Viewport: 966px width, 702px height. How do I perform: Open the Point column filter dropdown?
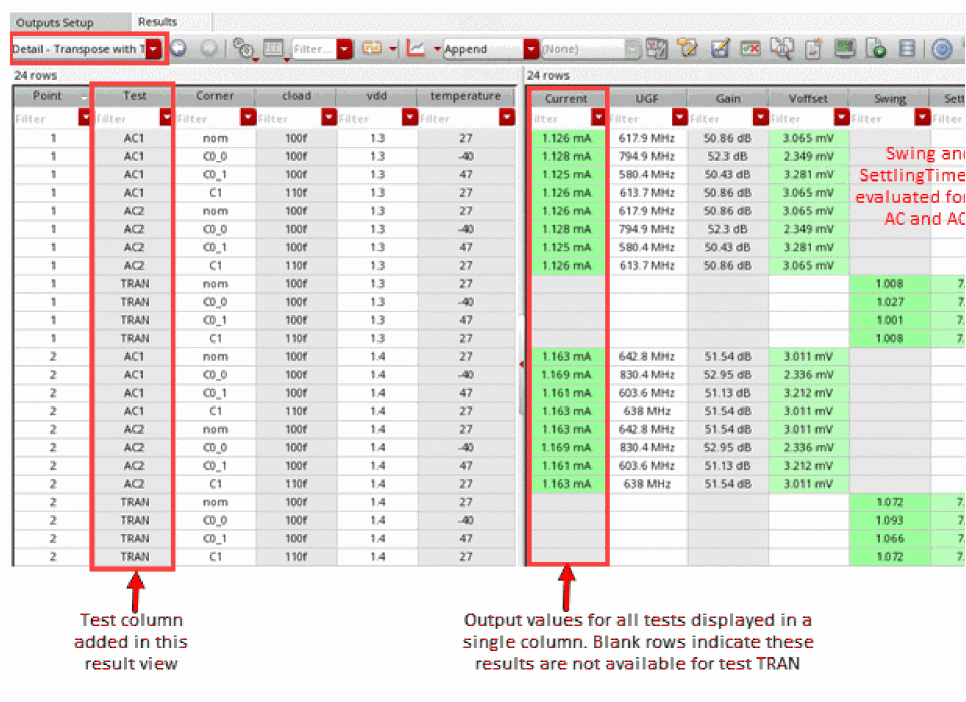tap(85, 117)
